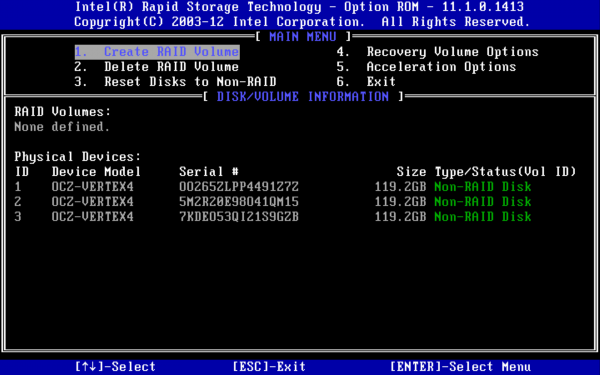Click the ESC-Exit hint in footer
Image resolution: width=600 pixels, height=375 pixels.
pyautogui.click(x=269, y=367)
